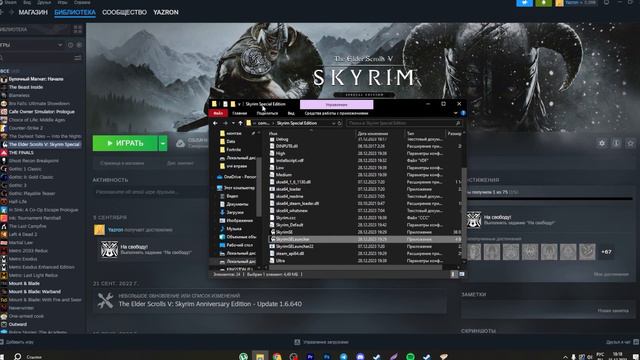Expand the Explorer address bar history dropdown
Image resolution: width=640 pixels, height=360 pixels.
coord(333,123)
